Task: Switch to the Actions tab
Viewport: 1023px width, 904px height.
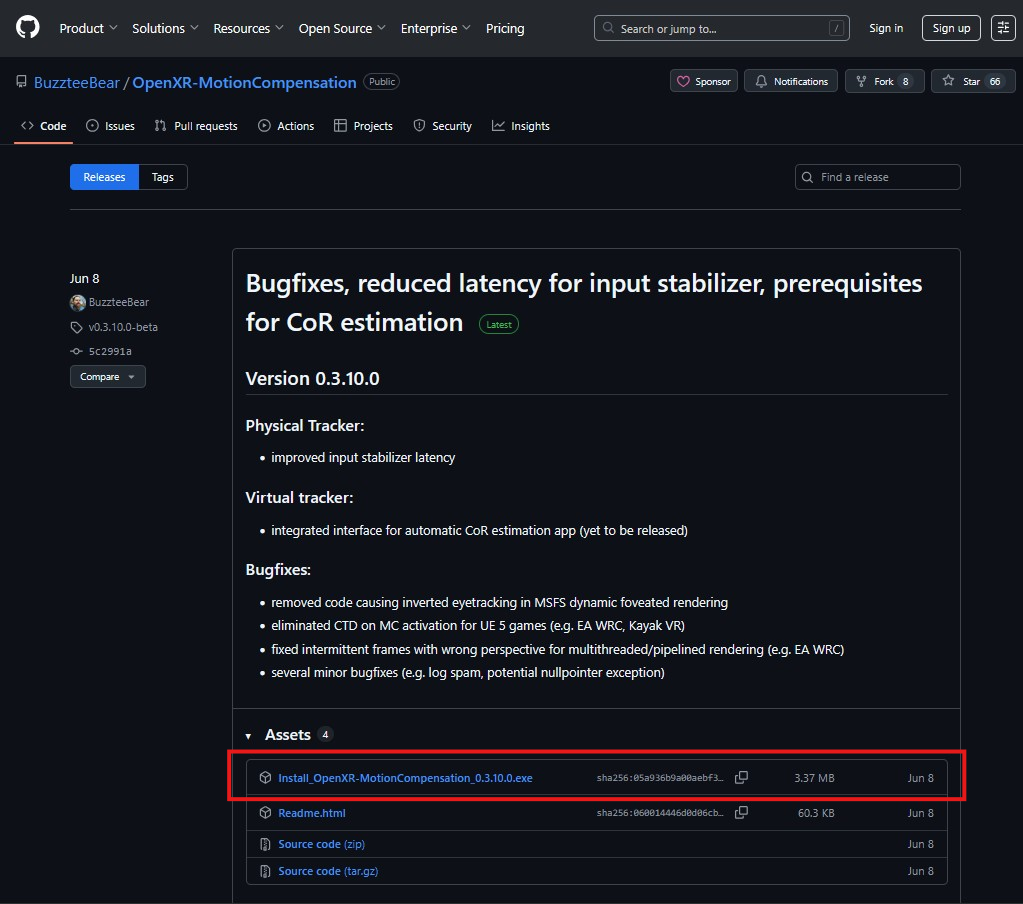Action: click(x=286, y=127)
